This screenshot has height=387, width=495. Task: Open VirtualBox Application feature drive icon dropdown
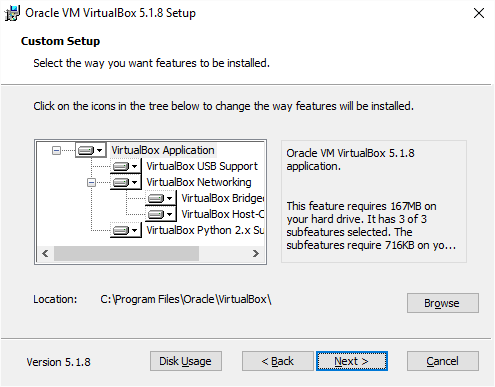[90, 150]
